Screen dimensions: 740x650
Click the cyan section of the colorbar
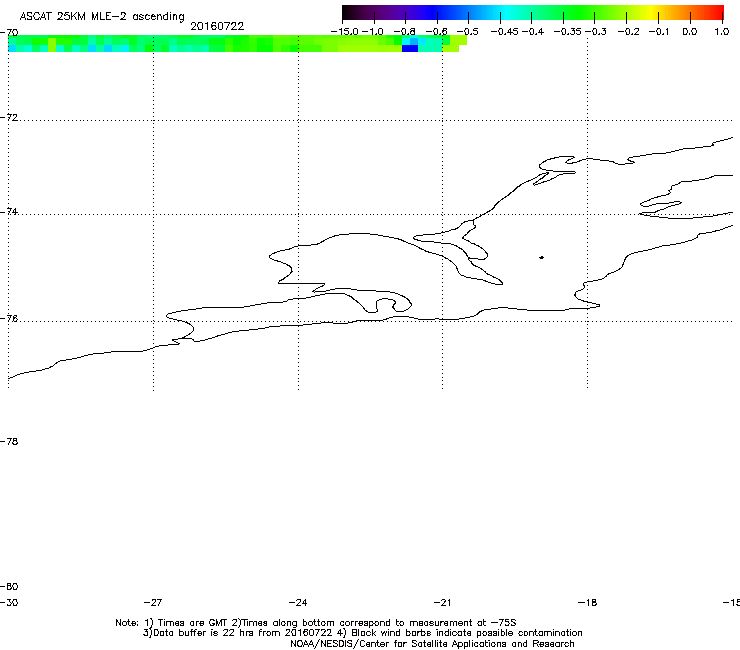505,12
